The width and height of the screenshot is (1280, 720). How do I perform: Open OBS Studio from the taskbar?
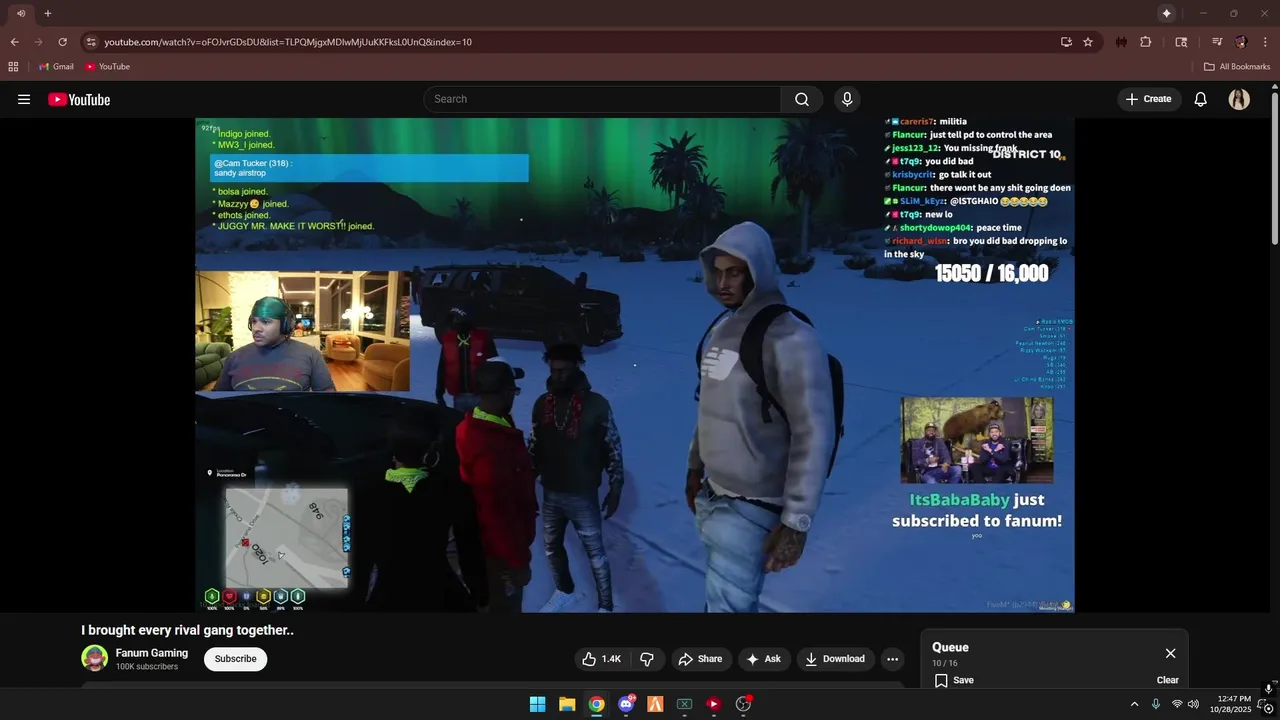tap(743, 704)
